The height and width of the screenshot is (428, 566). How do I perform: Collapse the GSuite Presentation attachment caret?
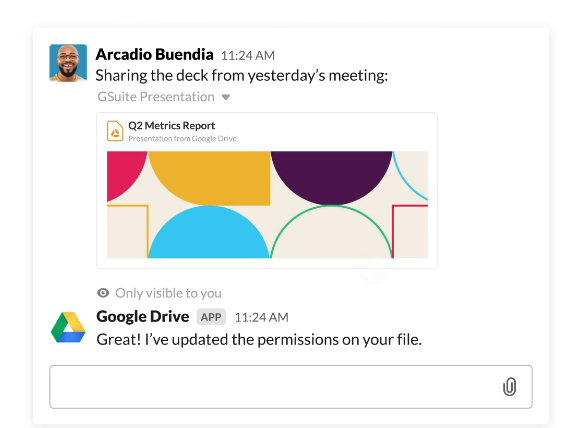pyautogui.click(x=226, y=97)
